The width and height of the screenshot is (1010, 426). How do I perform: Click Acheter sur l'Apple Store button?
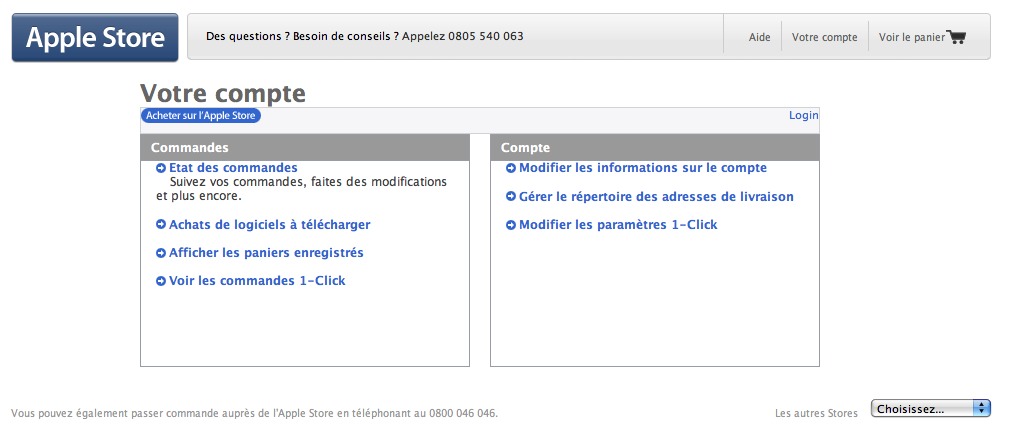201,116
